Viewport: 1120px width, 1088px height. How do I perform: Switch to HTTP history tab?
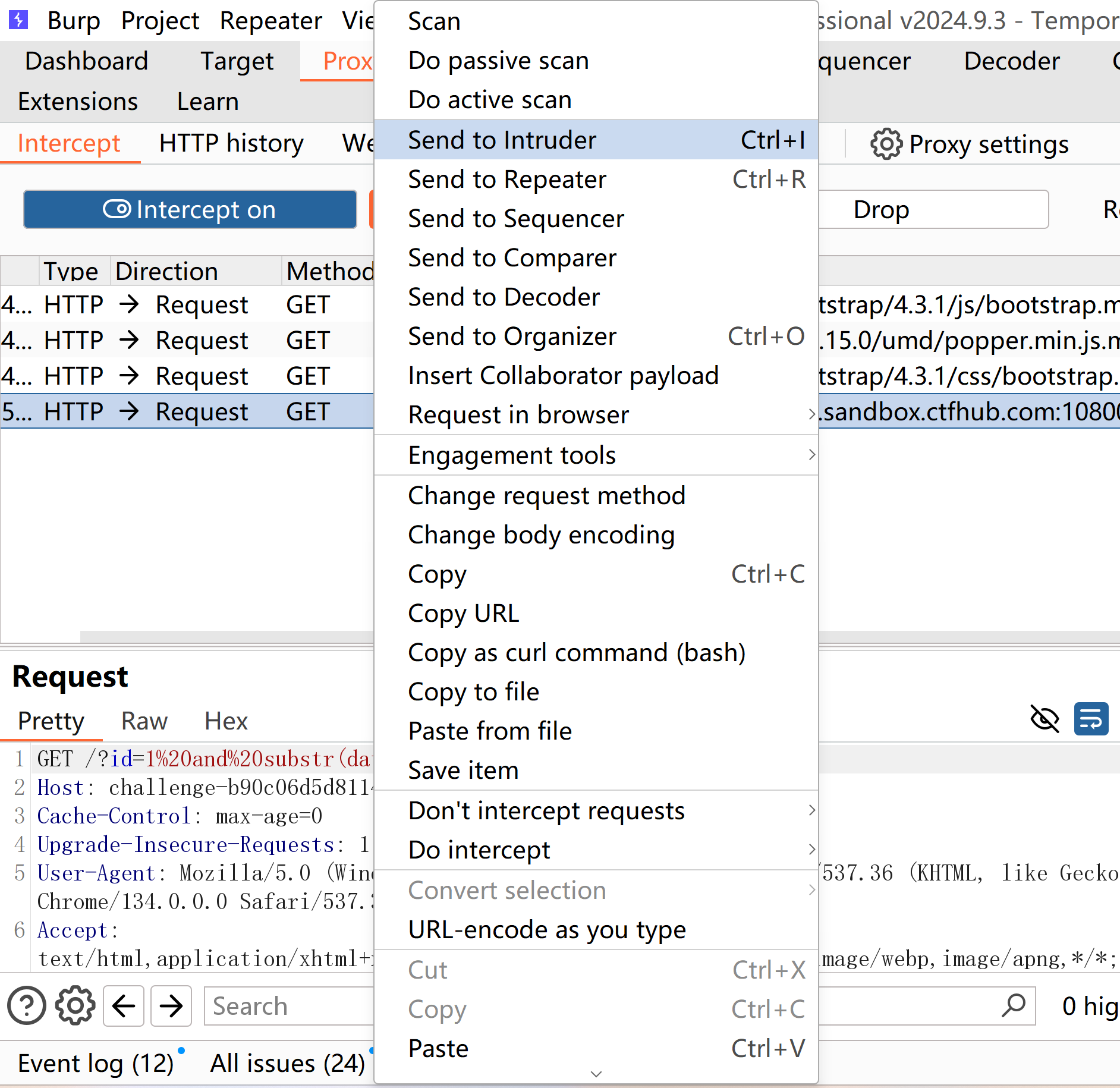[231, 144]
